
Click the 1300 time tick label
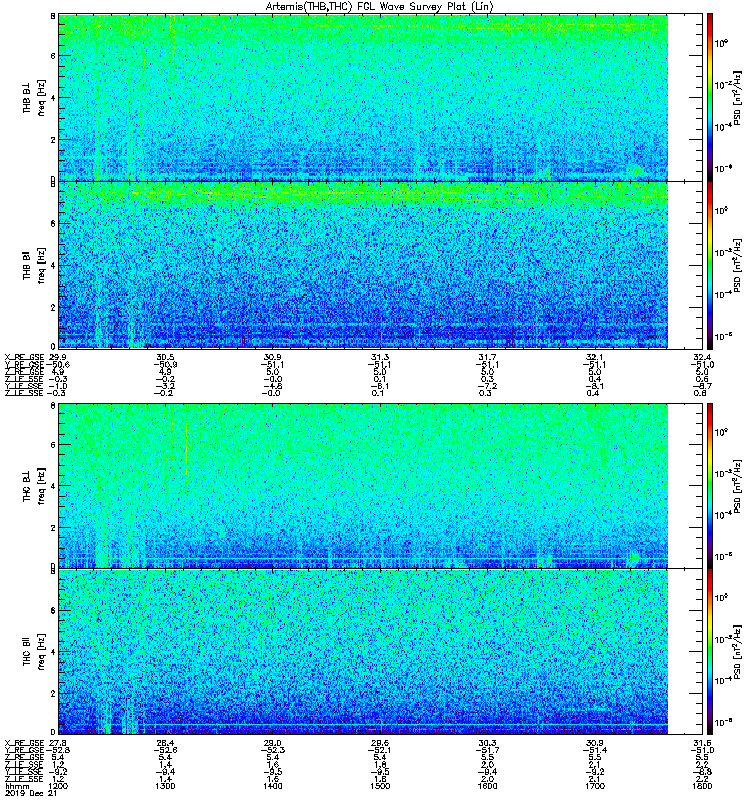(165, 786)
